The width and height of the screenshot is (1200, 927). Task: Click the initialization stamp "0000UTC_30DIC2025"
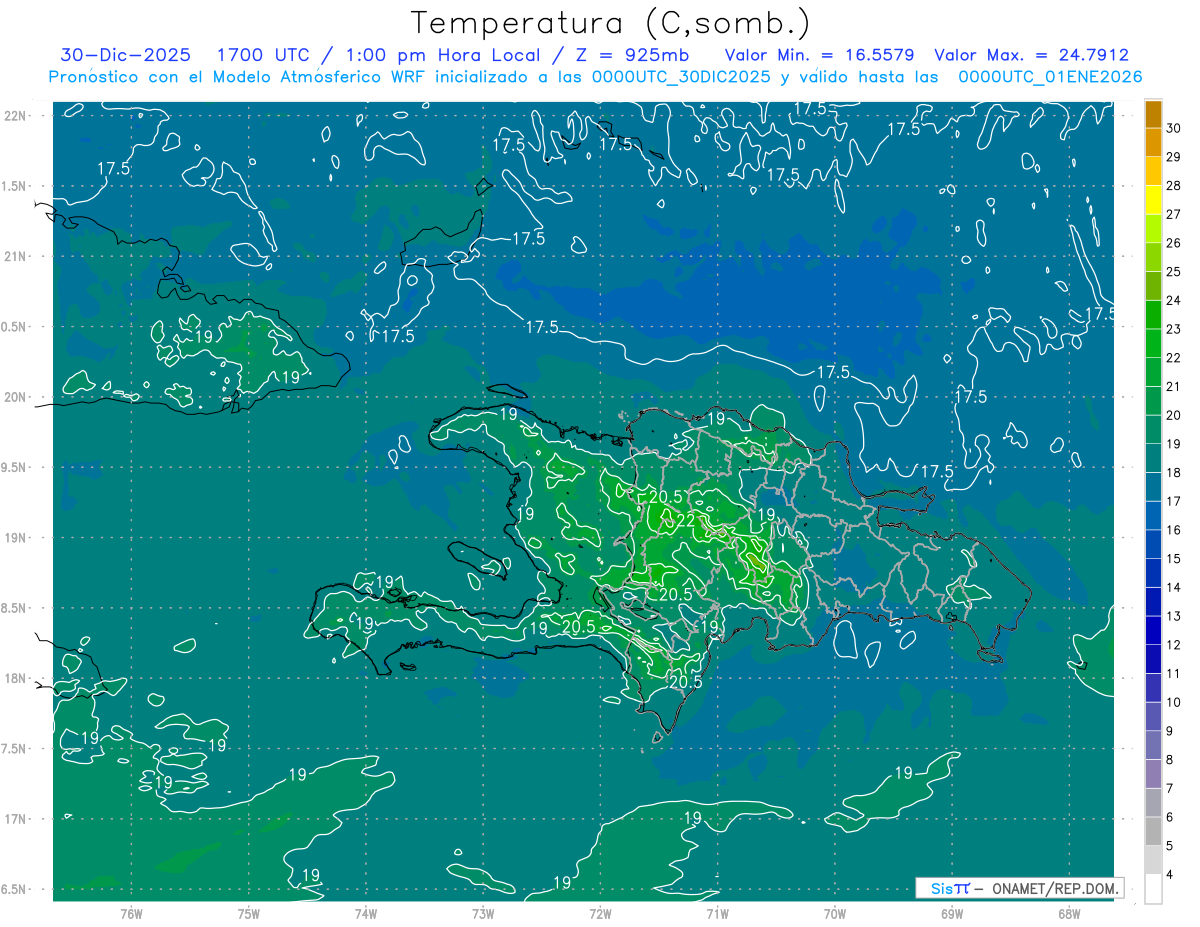tap(681, 77)
